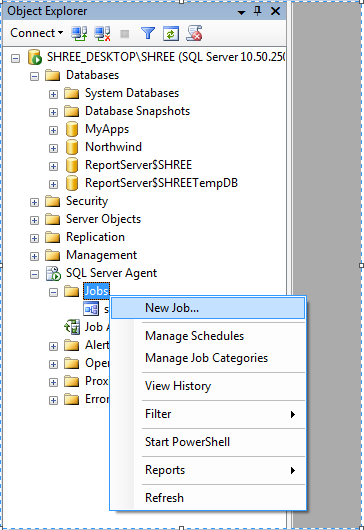Choose Manage Schedules from context menu
This screenshot has height=530, width=364.
click(208, 336)
